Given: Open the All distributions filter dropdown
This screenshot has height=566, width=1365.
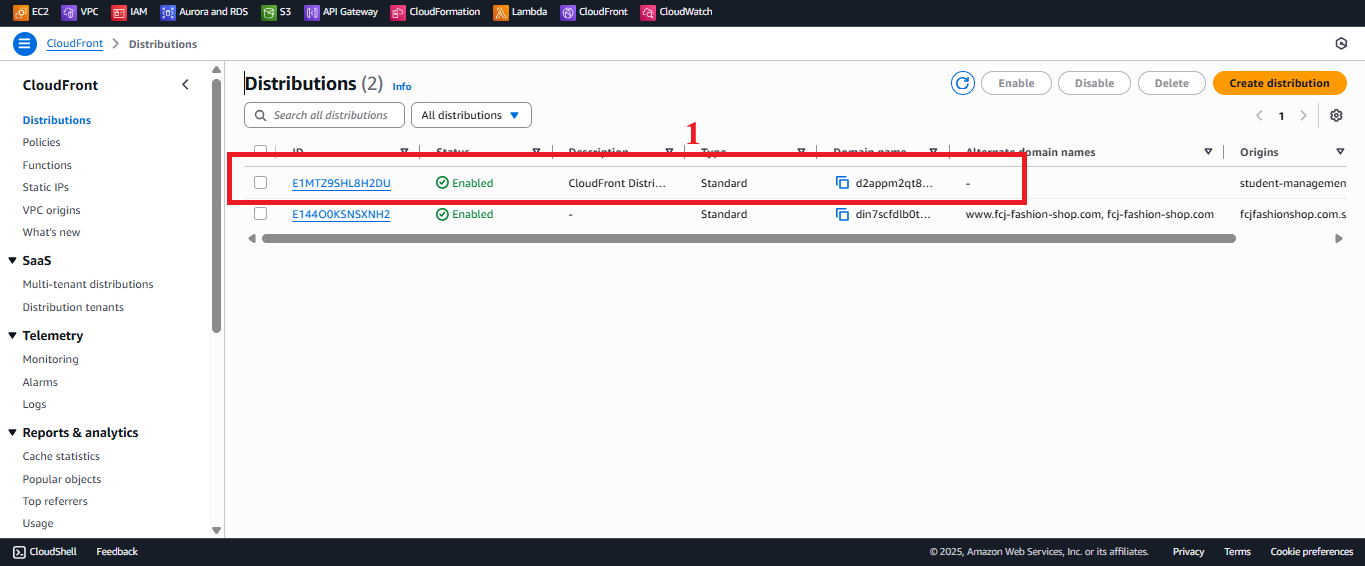Looking at the screenshot, I should pos(471,115).
